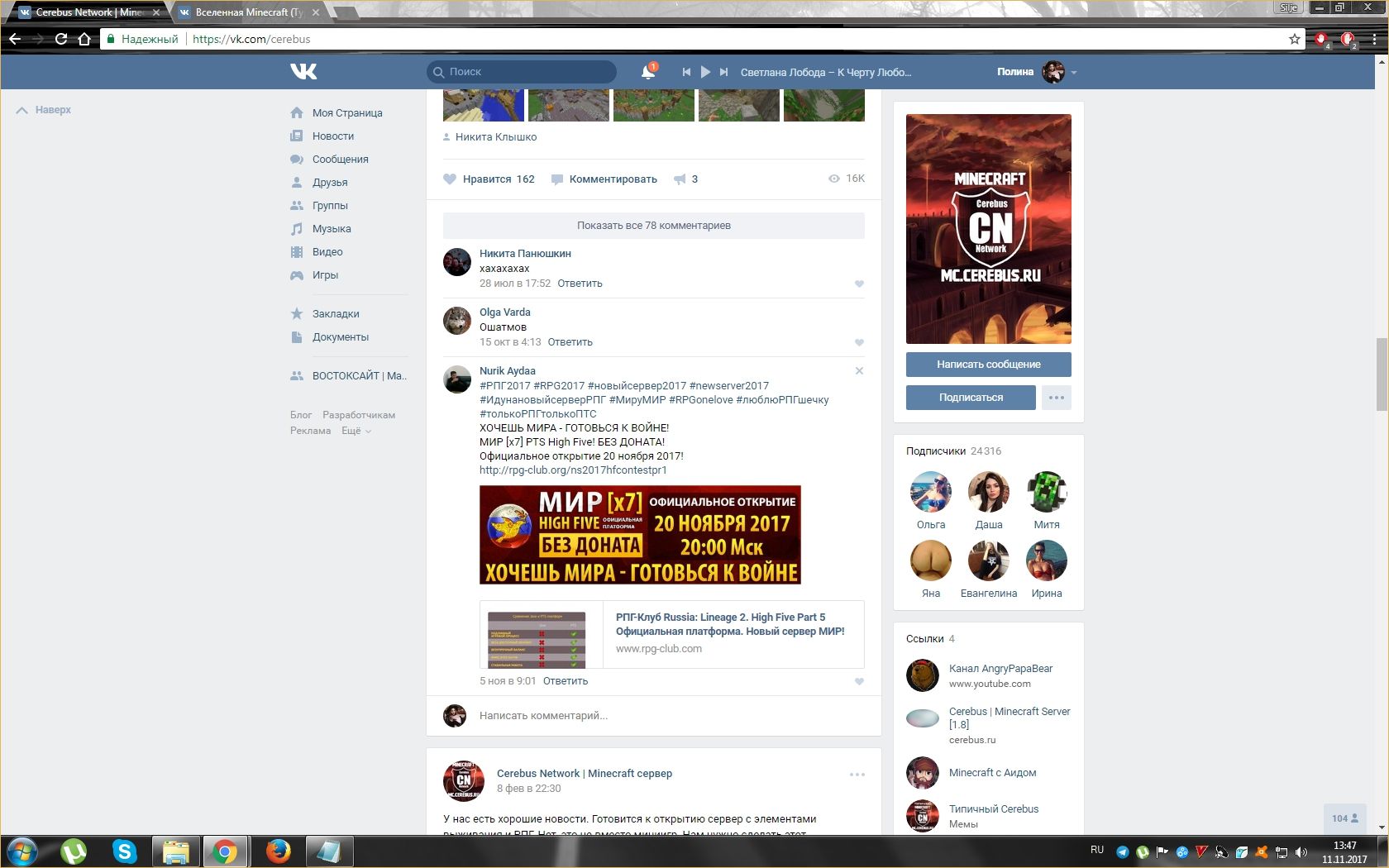Click Написать сообщение button

click(x=989, y=364)
